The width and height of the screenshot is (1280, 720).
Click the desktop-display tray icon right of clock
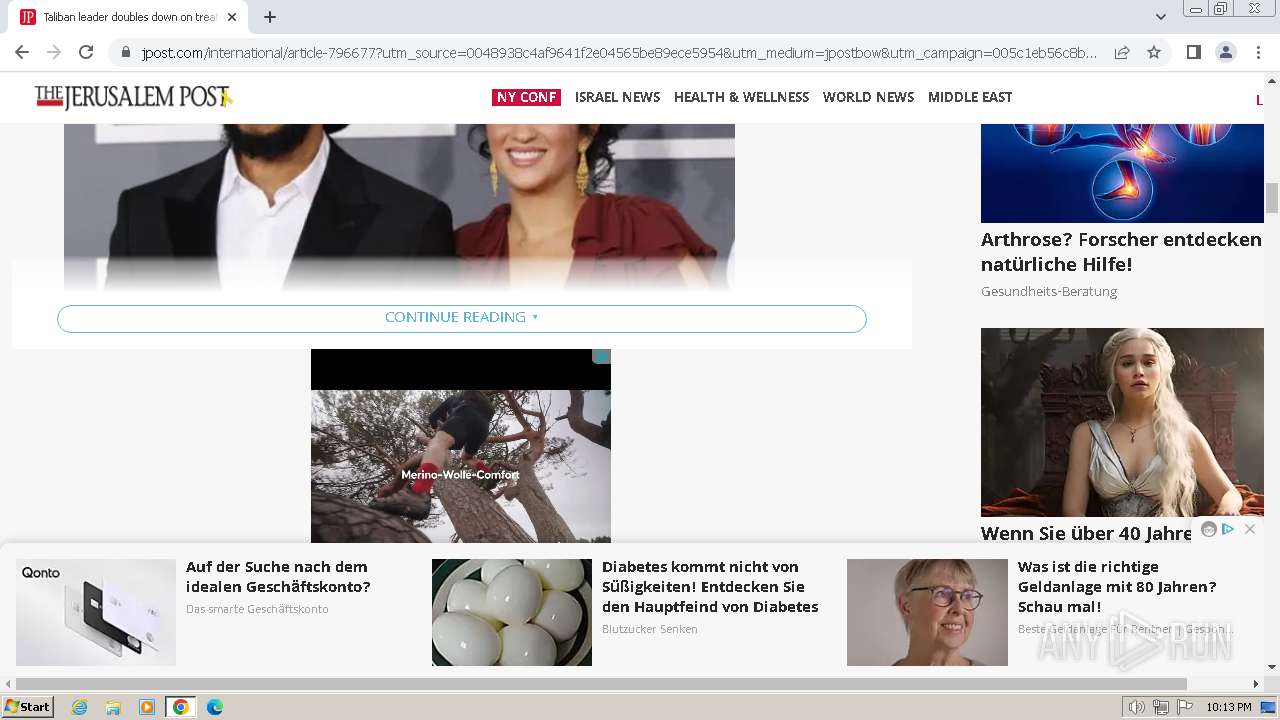[x=1268, y=707]
